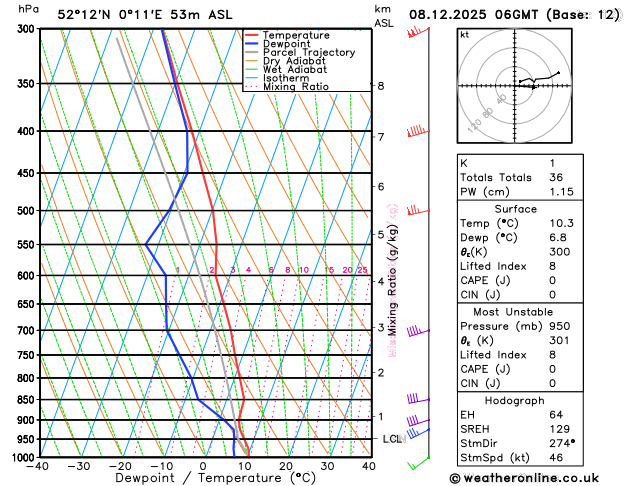Click the 'K' index row label
Viewport: 629px width, 486px height.
(464, 163)
